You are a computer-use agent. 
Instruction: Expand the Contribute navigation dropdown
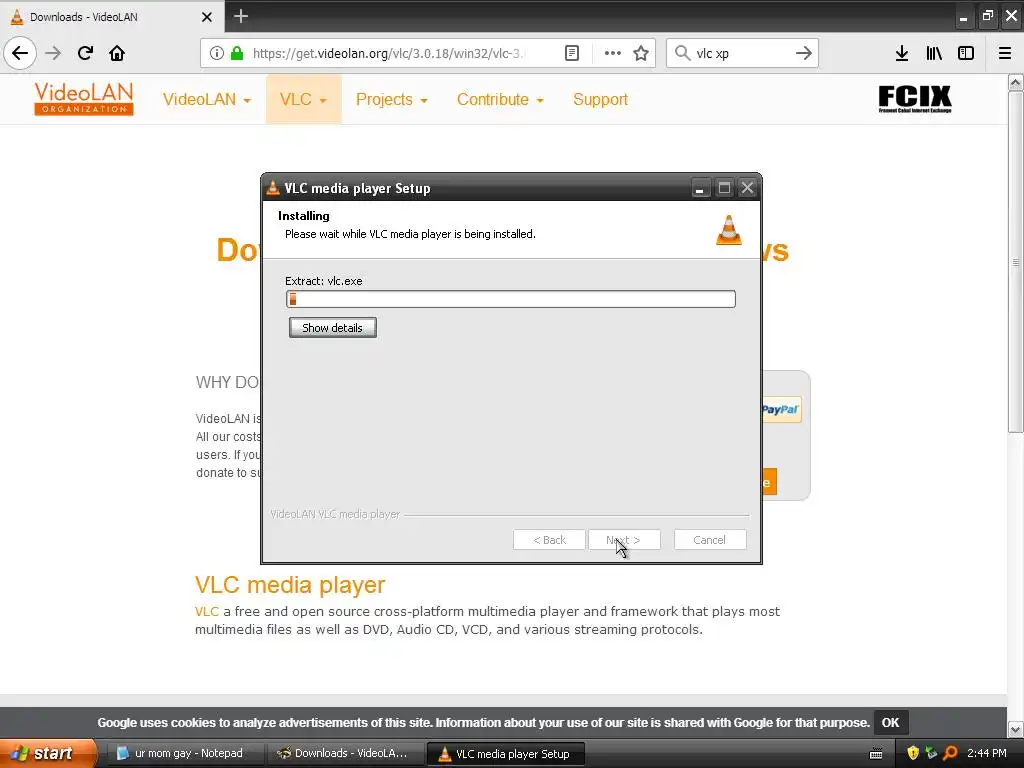click(500, 99)
